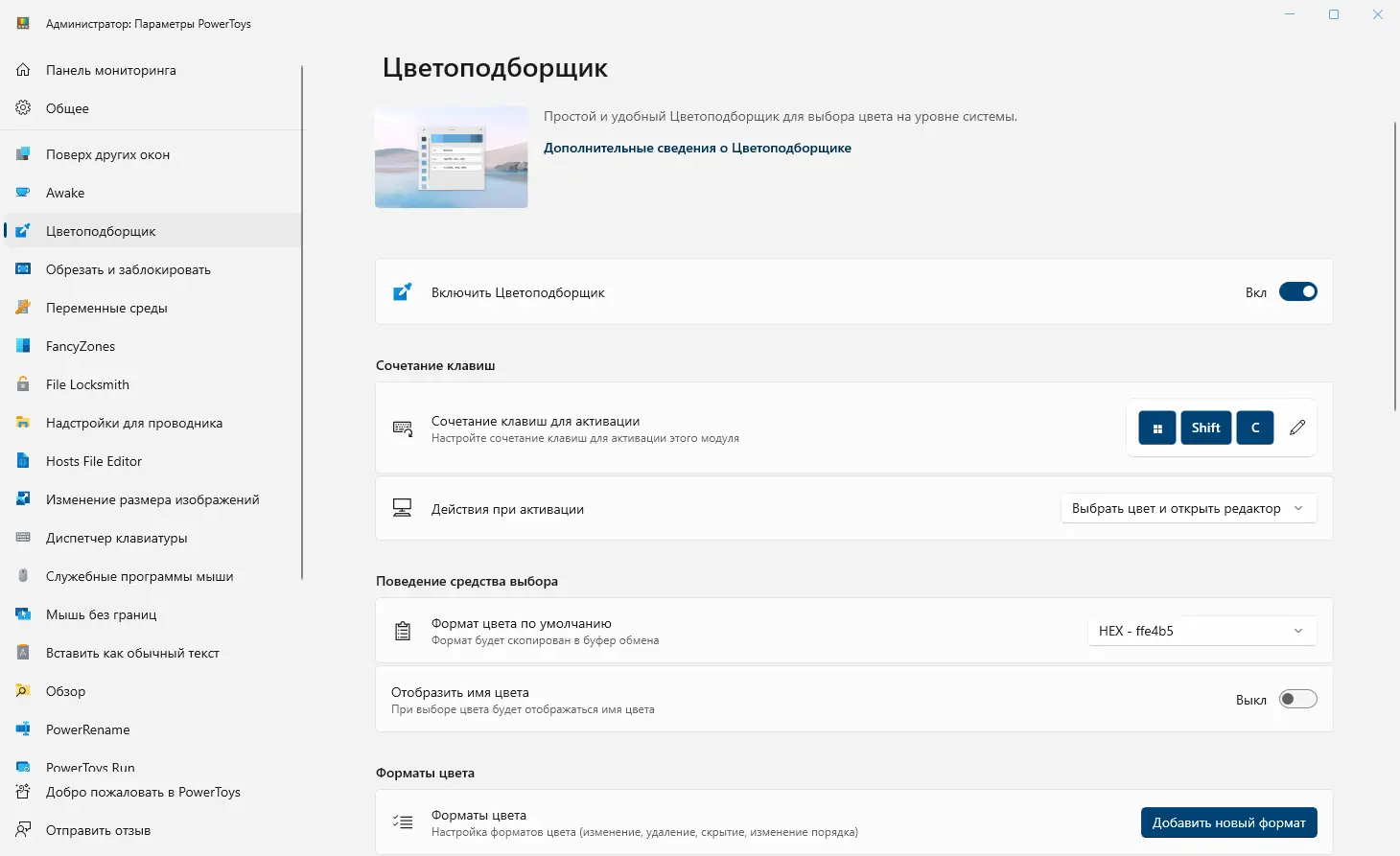This screenshot has width=1400, height=856.
Task: Click the Hosts File Editor icon
Action: 23,461
